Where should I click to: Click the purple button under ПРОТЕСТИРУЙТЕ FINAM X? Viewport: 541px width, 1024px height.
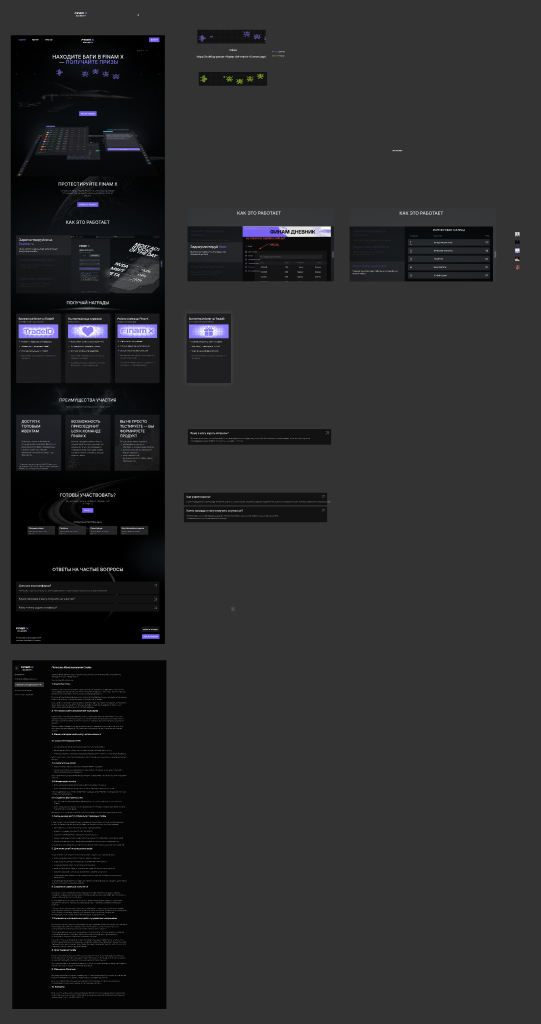(x=88, y=204)
